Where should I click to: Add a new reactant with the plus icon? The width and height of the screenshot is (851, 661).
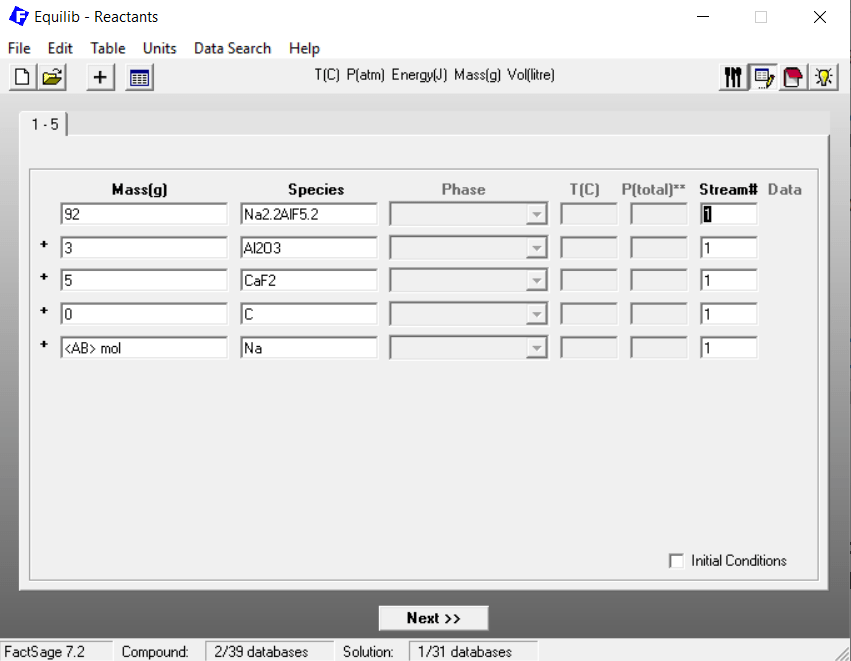click(x=100, y=77)
